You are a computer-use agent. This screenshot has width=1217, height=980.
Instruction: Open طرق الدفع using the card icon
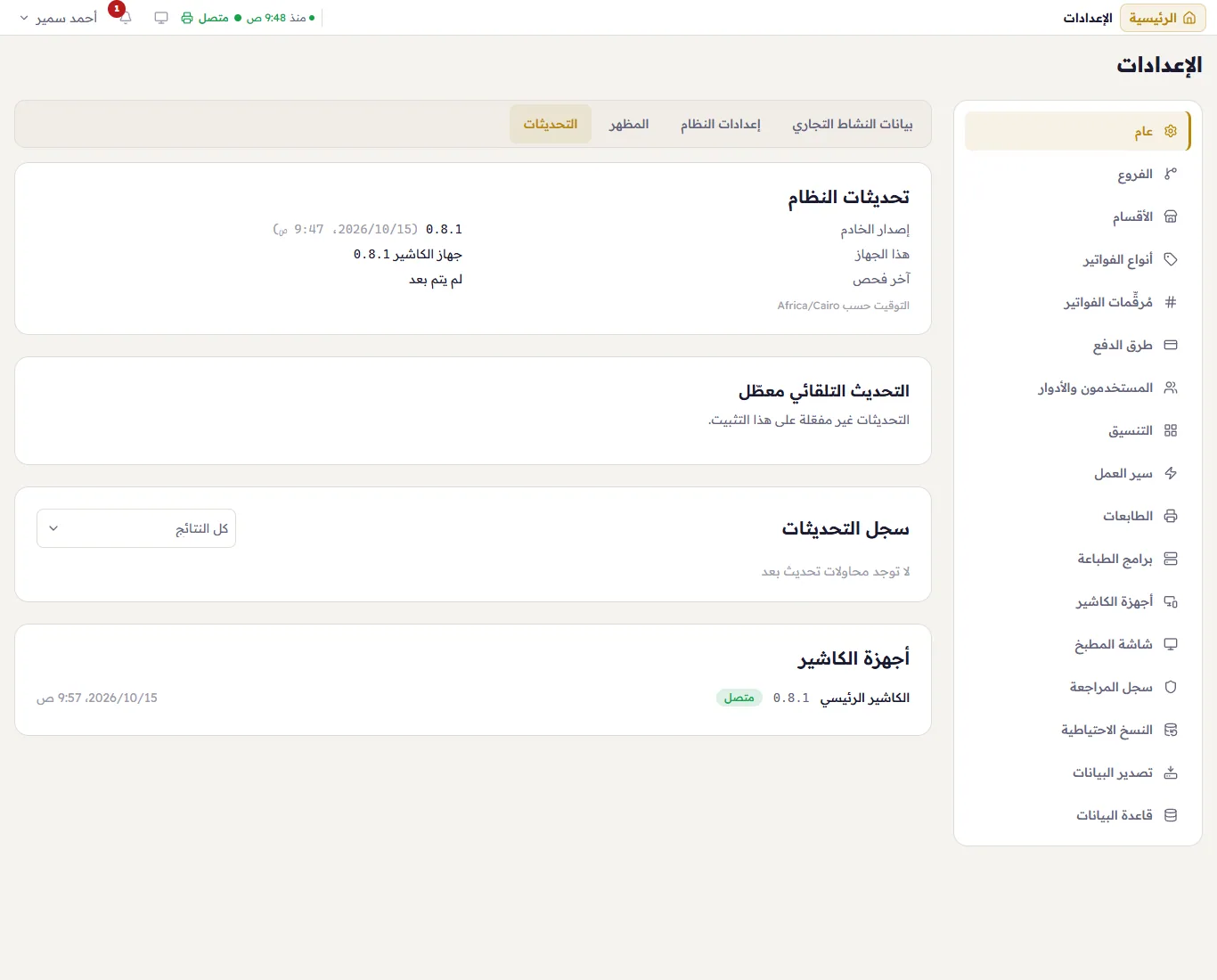point(1171,345)
